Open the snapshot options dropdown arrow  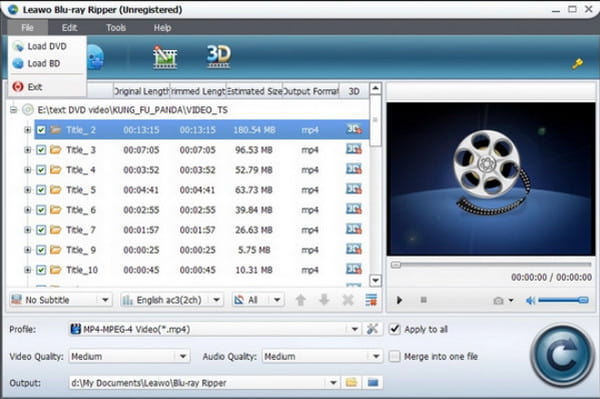click(x=511, y=301)
